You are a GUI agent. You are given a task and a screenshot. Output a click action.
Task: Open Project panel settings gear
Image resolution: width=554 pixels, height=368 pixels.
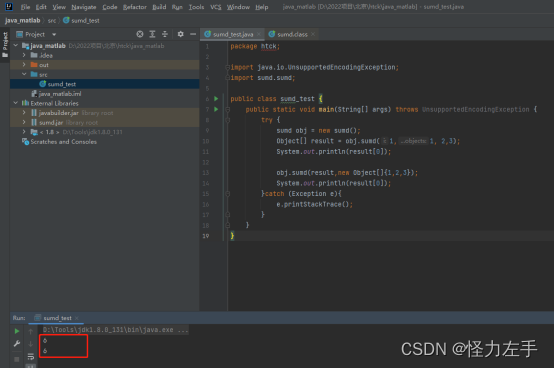pyautogui.click(x=181, y=34)
